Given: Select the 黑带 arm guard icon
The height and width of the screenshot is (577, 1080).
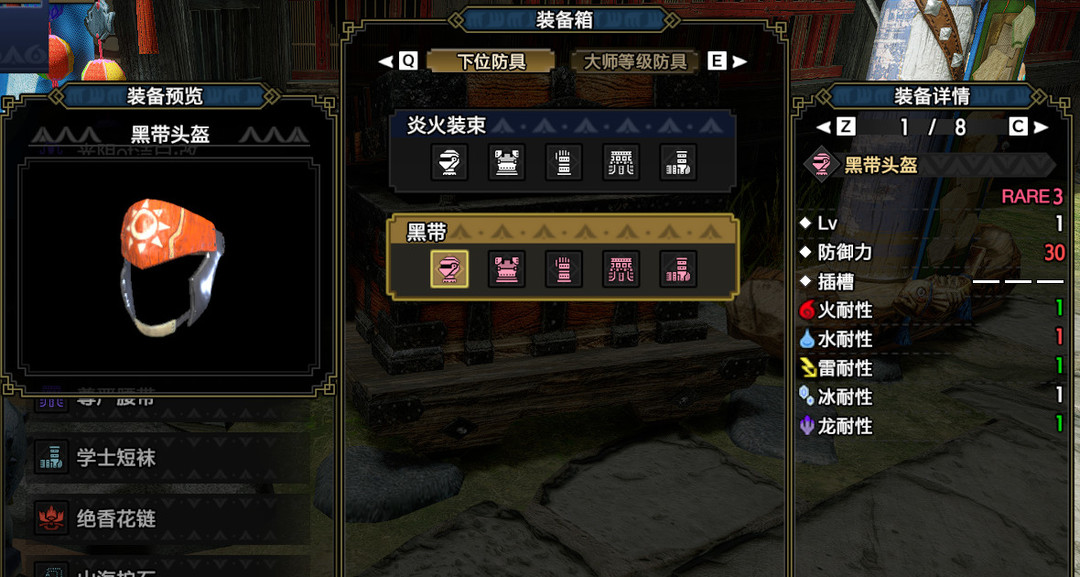Looking at the screenshot, I should (564, 269).
